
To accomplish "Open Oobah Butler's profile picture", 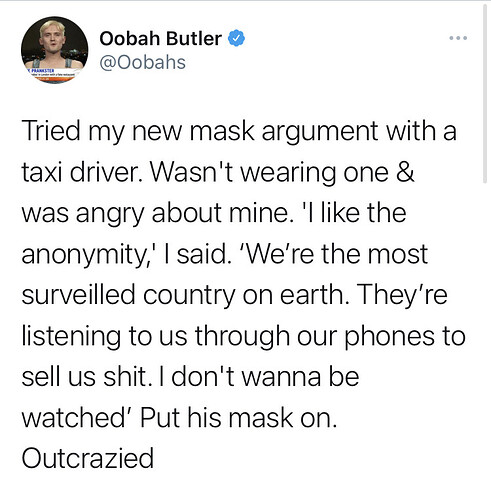I will tap(55, 50).
